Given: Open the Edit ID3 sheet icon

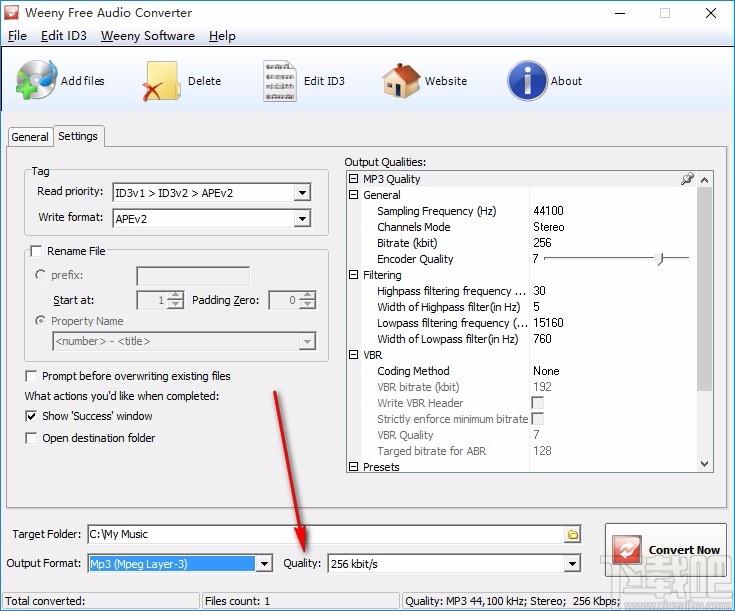Looking at the screenshot, I should point(279,81).
